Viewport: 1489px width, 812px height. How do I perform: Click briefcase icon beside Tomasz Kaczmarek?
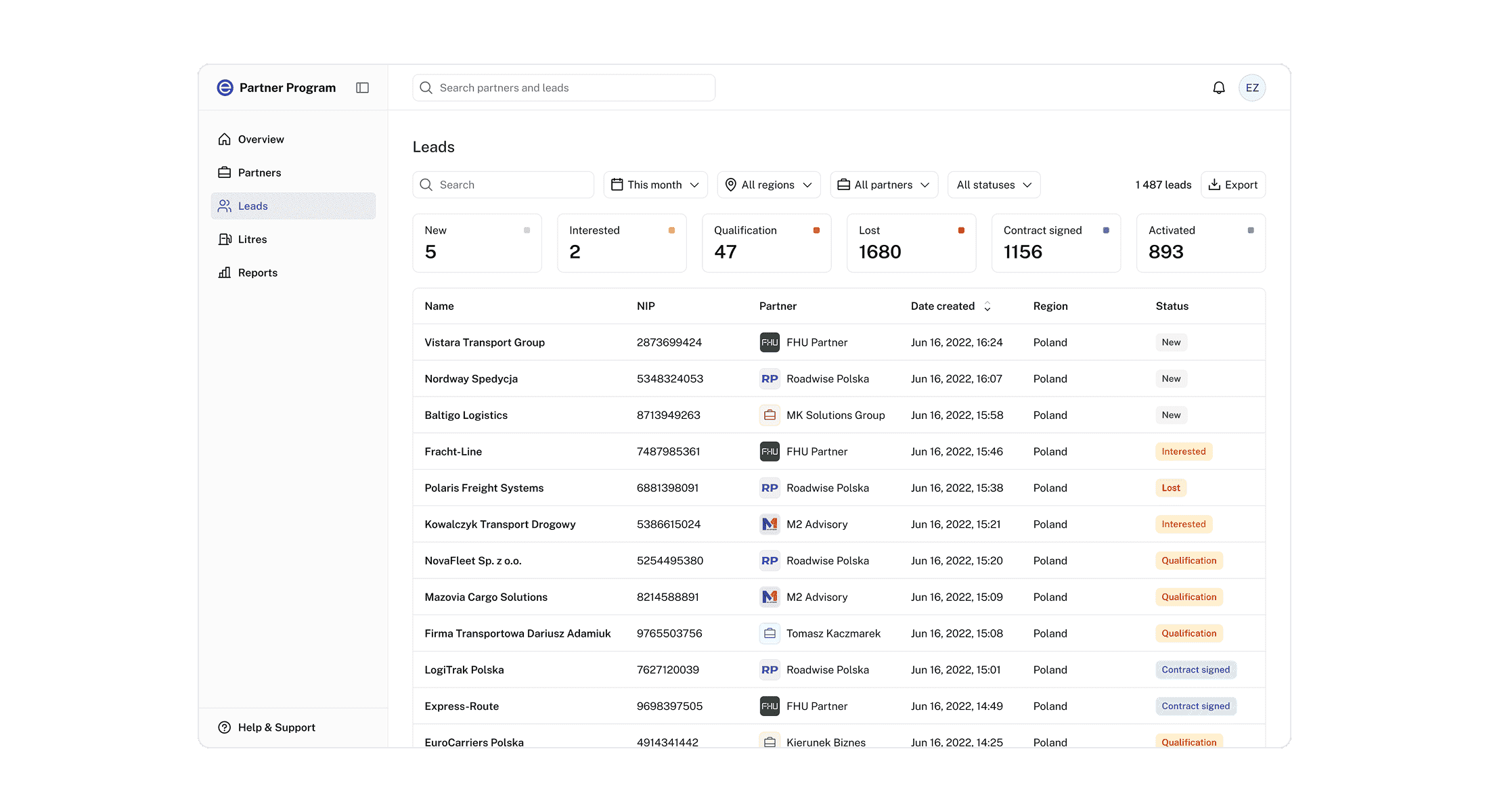770,633
